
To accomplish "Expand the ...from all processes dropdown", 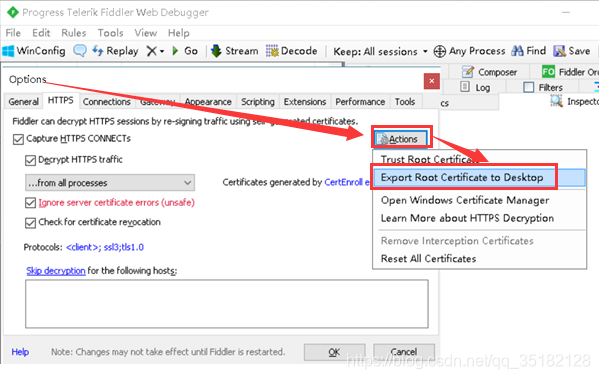I will (110, 183).
